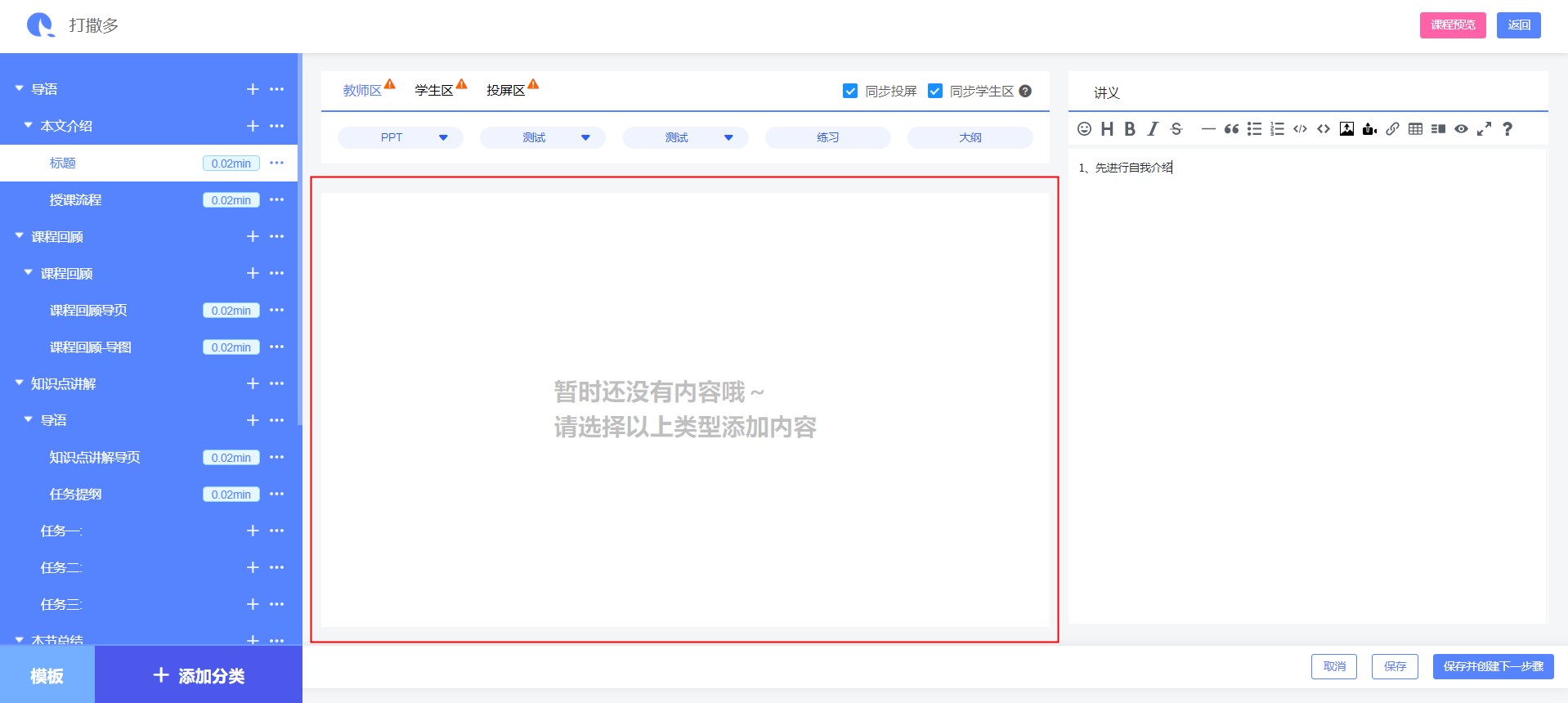Collapse the top-level 课程回顾 section
The image size is (1568, 703).
19,235
